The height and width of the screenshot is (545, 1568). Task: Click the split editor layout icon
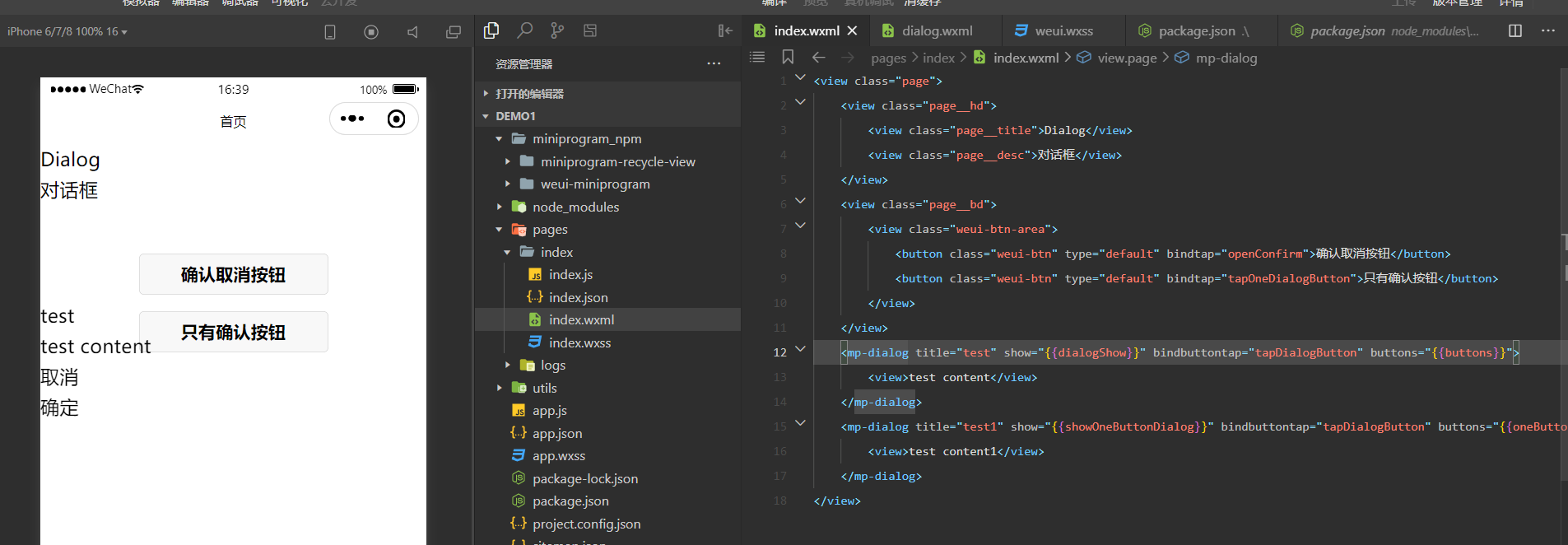(1515, 30)
